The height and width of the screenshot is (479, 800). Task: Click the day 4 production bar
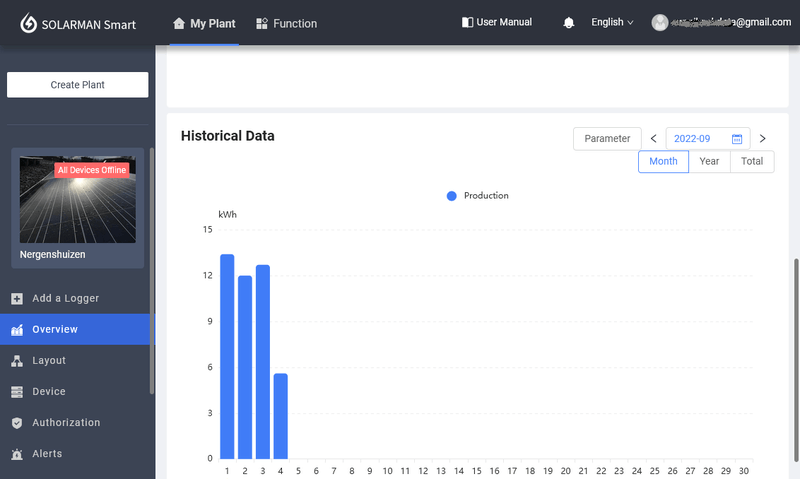(281, 416)
